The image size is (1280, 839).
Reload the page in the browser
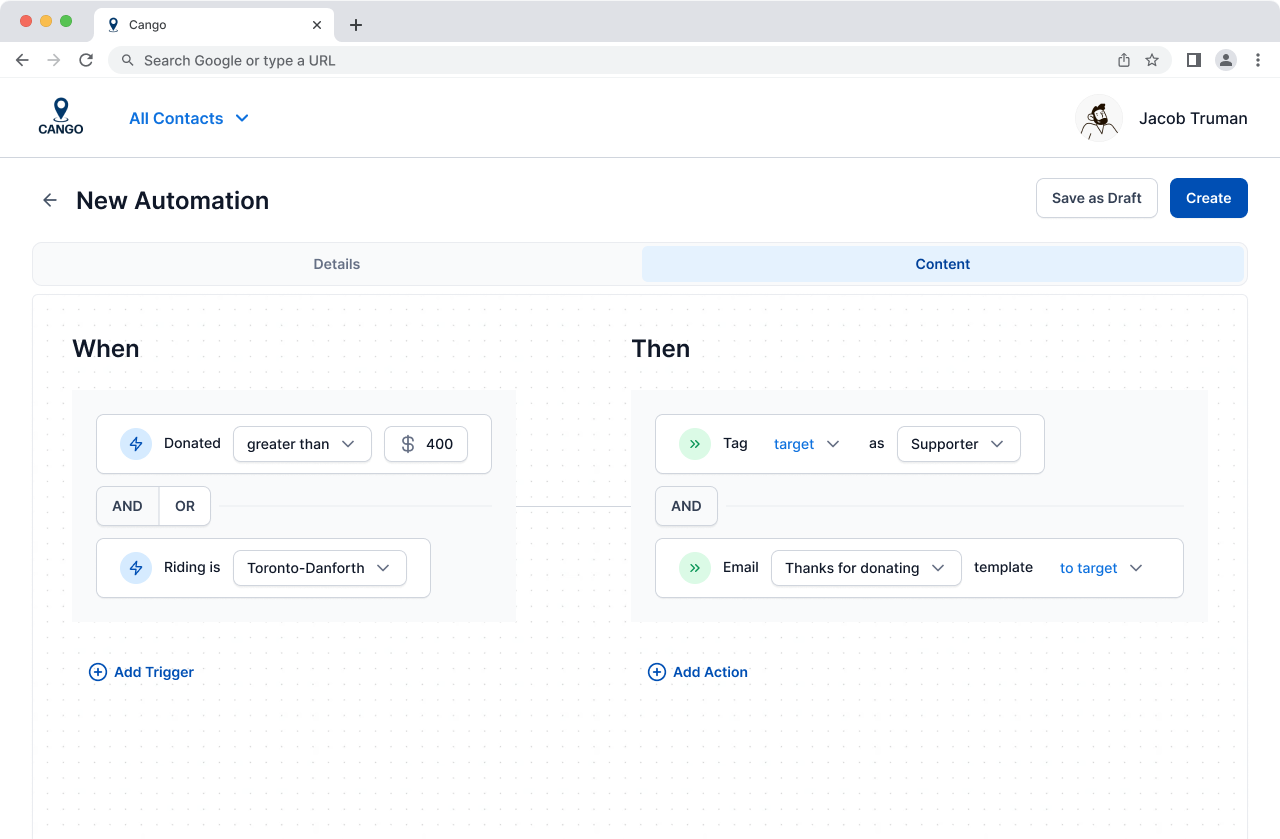click(86, 60)
